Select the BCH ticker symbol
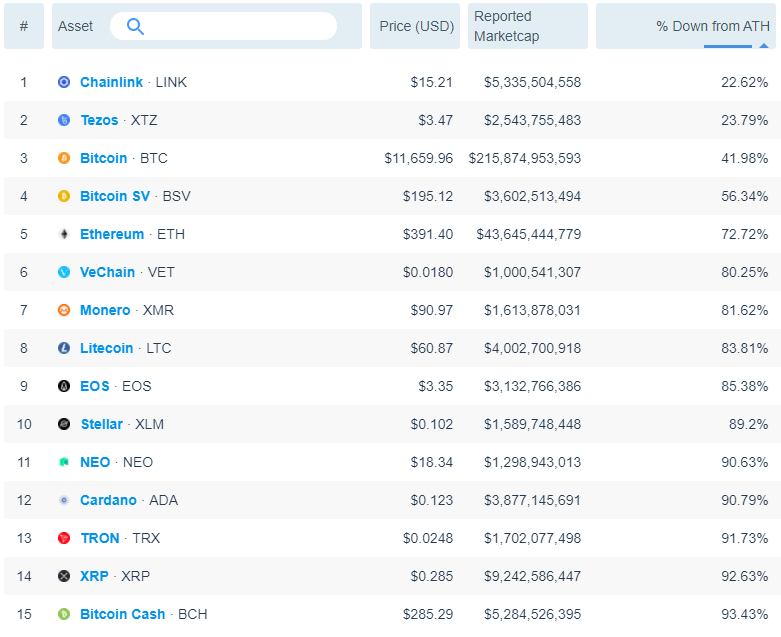Viewport: 781px width, 637px height. click(192, 614)
